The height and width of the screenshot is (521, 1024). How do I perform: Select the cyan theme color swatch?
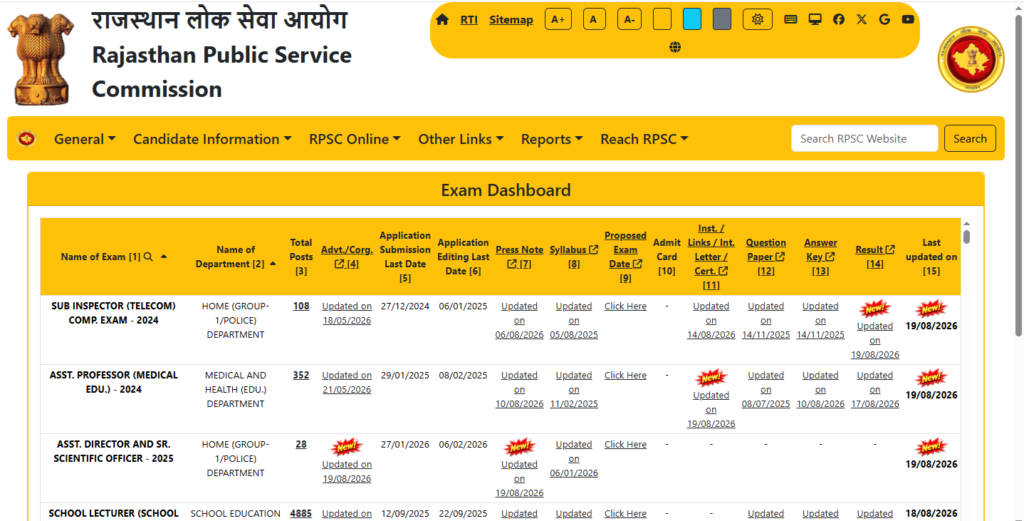tap(692, 20)
